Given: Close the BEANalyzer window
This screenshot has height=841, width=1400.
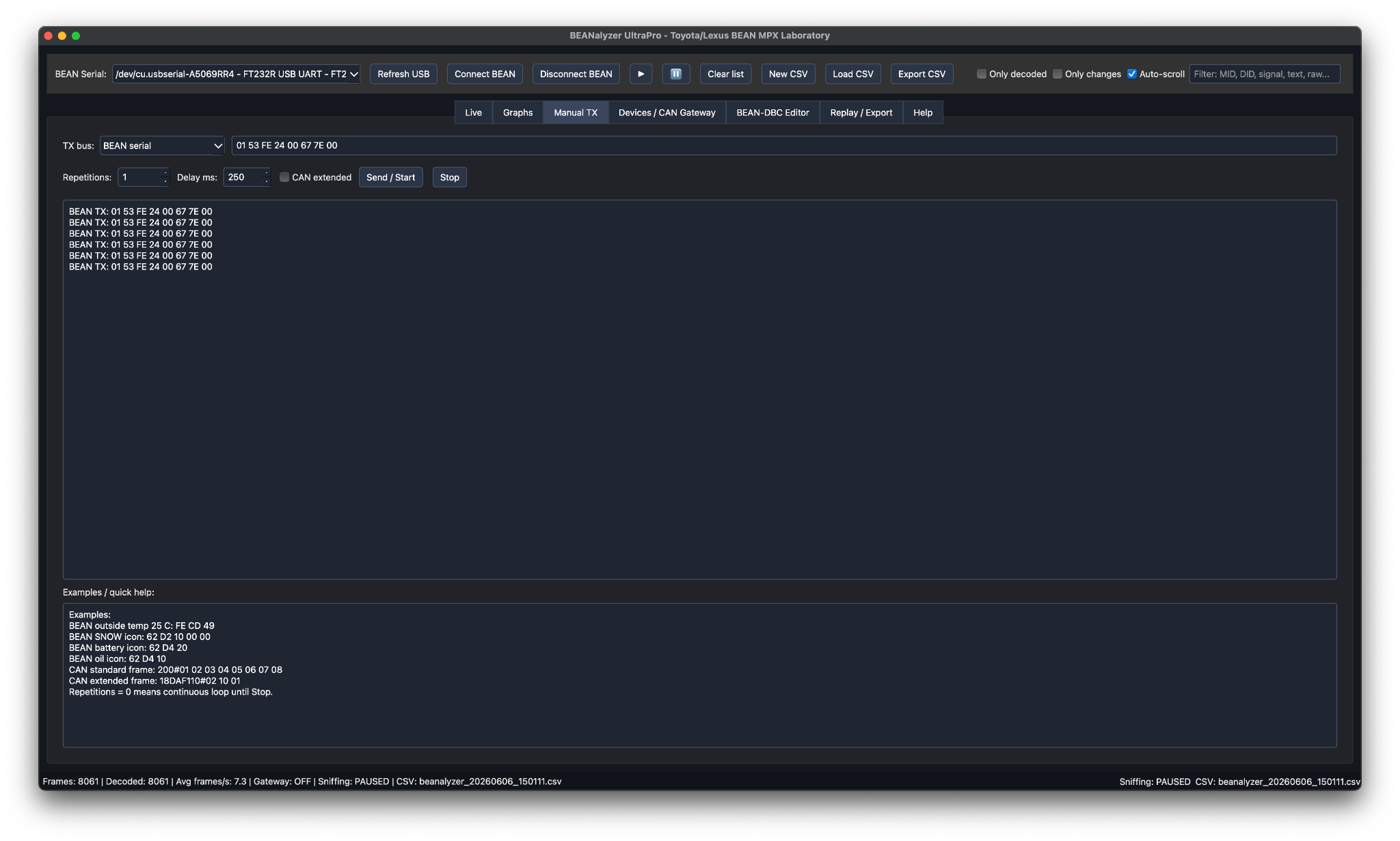Looking at the screenshot, I should click(49, 36).
